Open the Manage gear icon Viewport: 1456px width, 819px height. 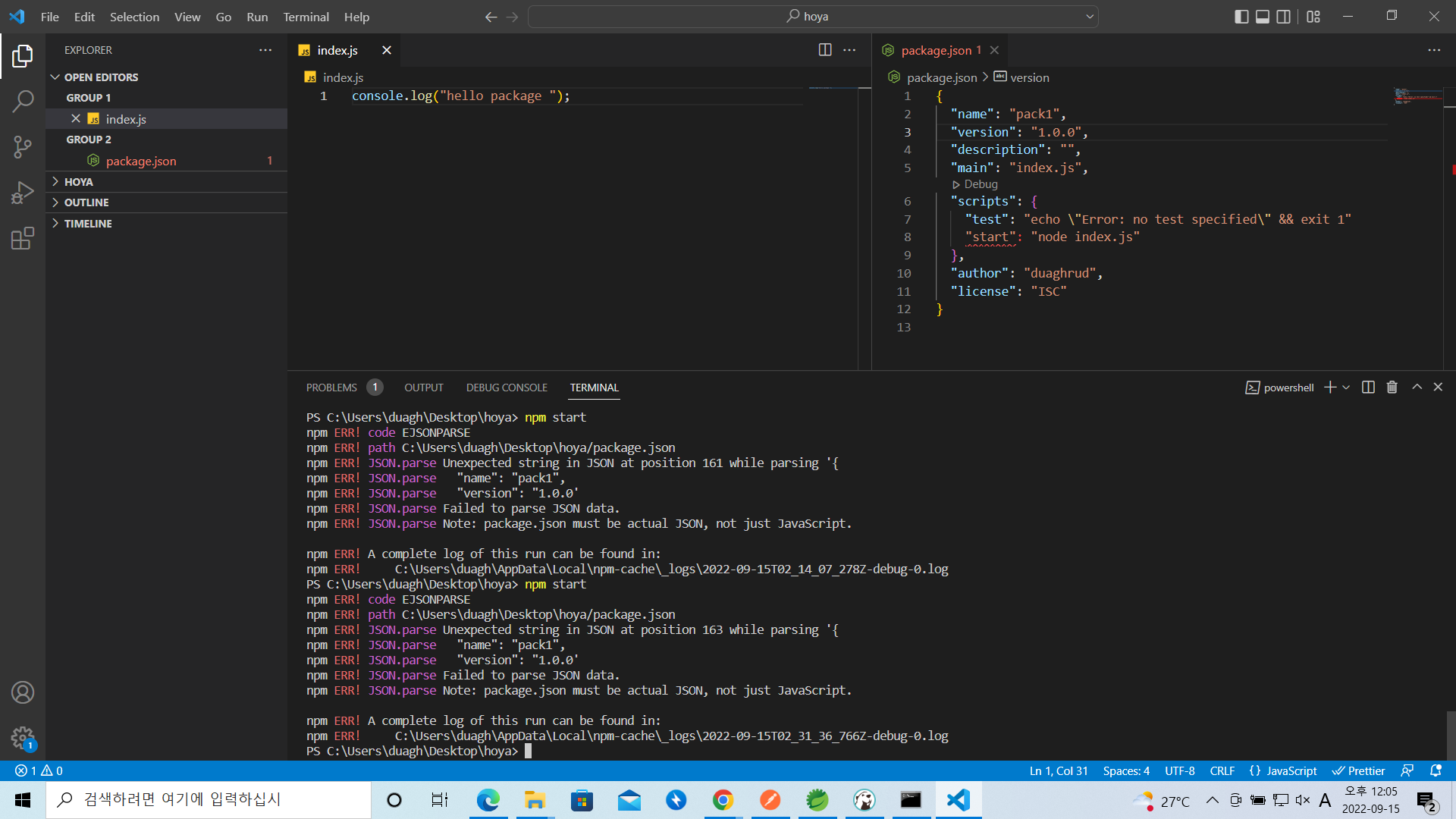[23, 737]
